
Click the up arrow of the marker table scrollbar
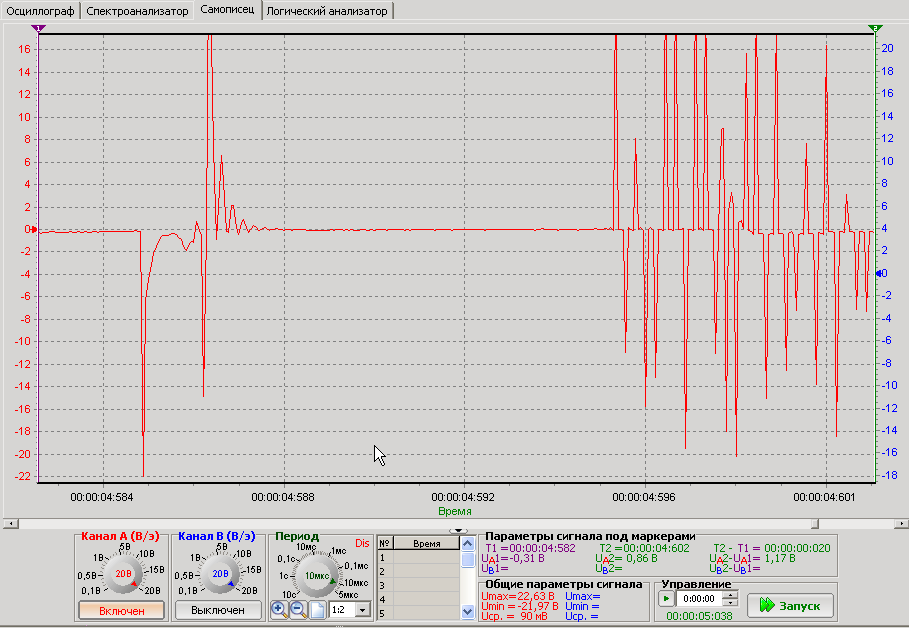[x=468, y=544]
